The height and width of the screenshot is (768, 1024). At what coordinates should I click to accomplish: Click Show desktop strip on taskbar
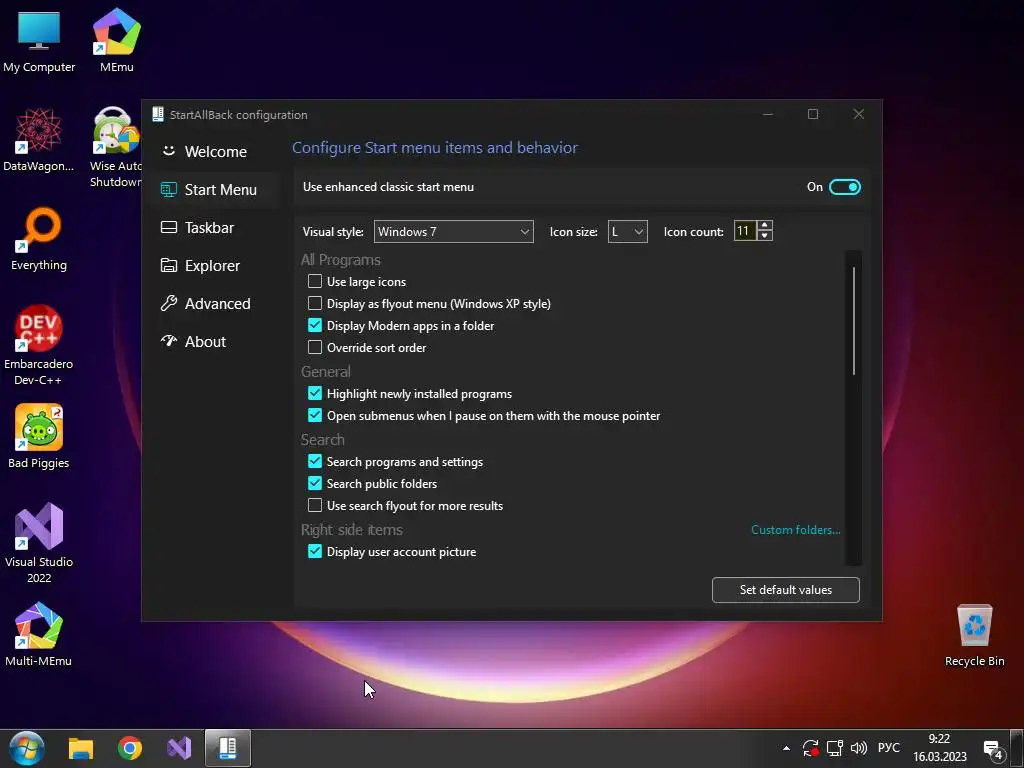[1017, 748]
